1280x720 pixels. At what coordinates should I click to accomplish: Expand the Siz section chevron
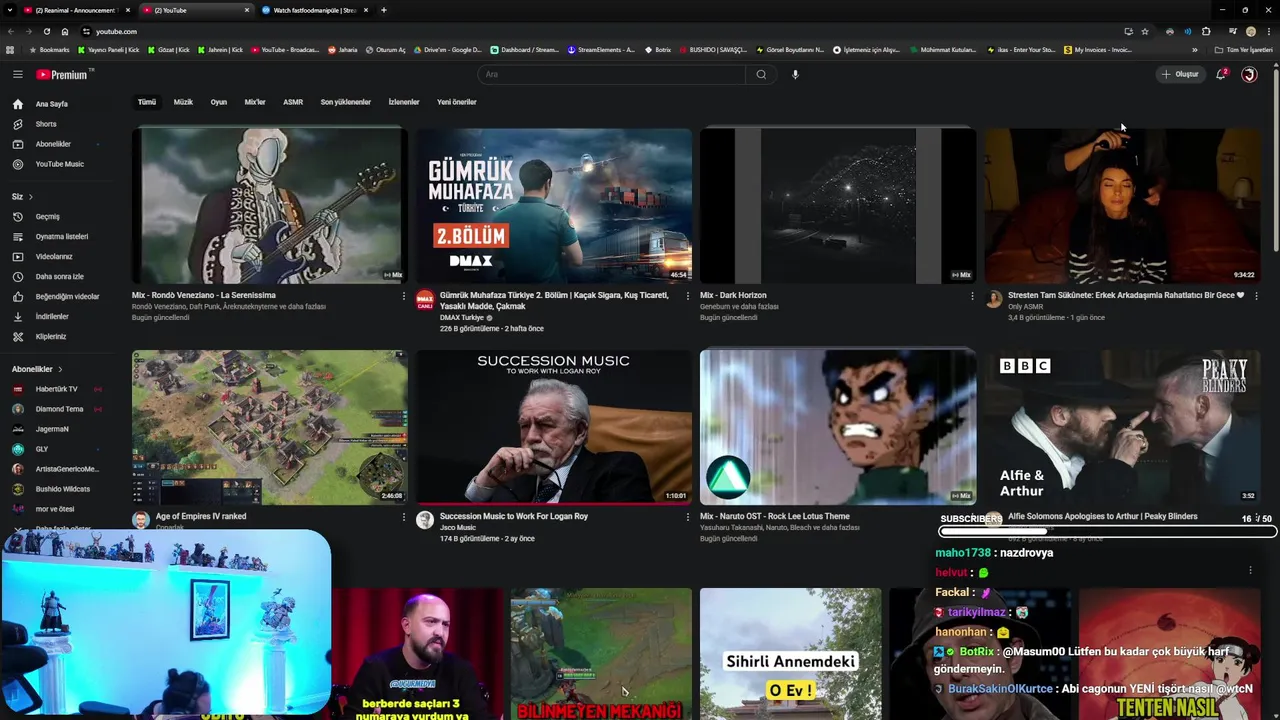click(x=30, y=196)
